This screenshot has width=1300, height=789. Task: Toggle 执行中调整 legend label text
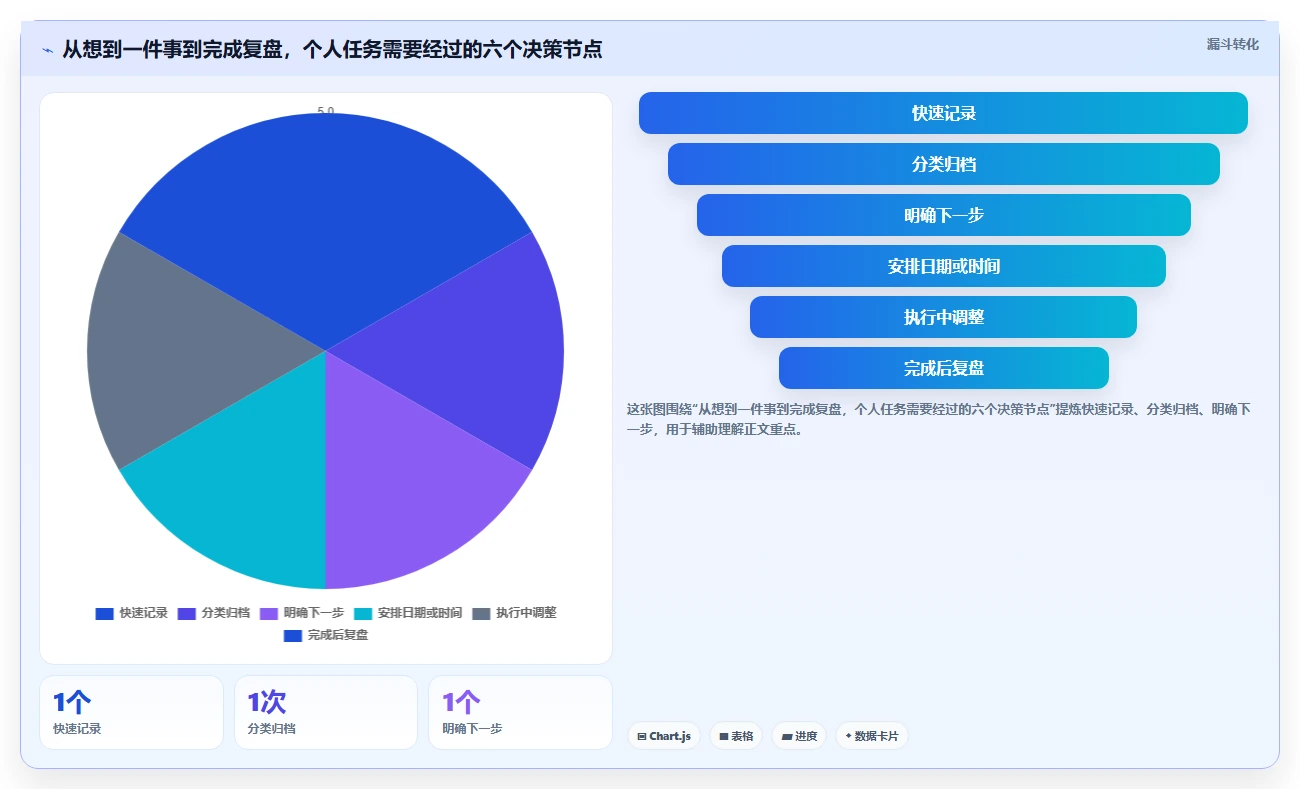(526, 613)
